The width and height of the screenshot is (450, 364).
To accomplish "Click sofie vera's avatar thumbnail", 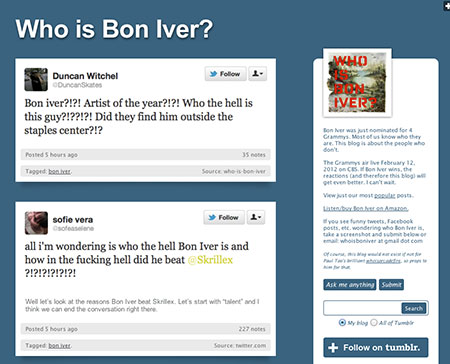I will [x=36, y=223].
